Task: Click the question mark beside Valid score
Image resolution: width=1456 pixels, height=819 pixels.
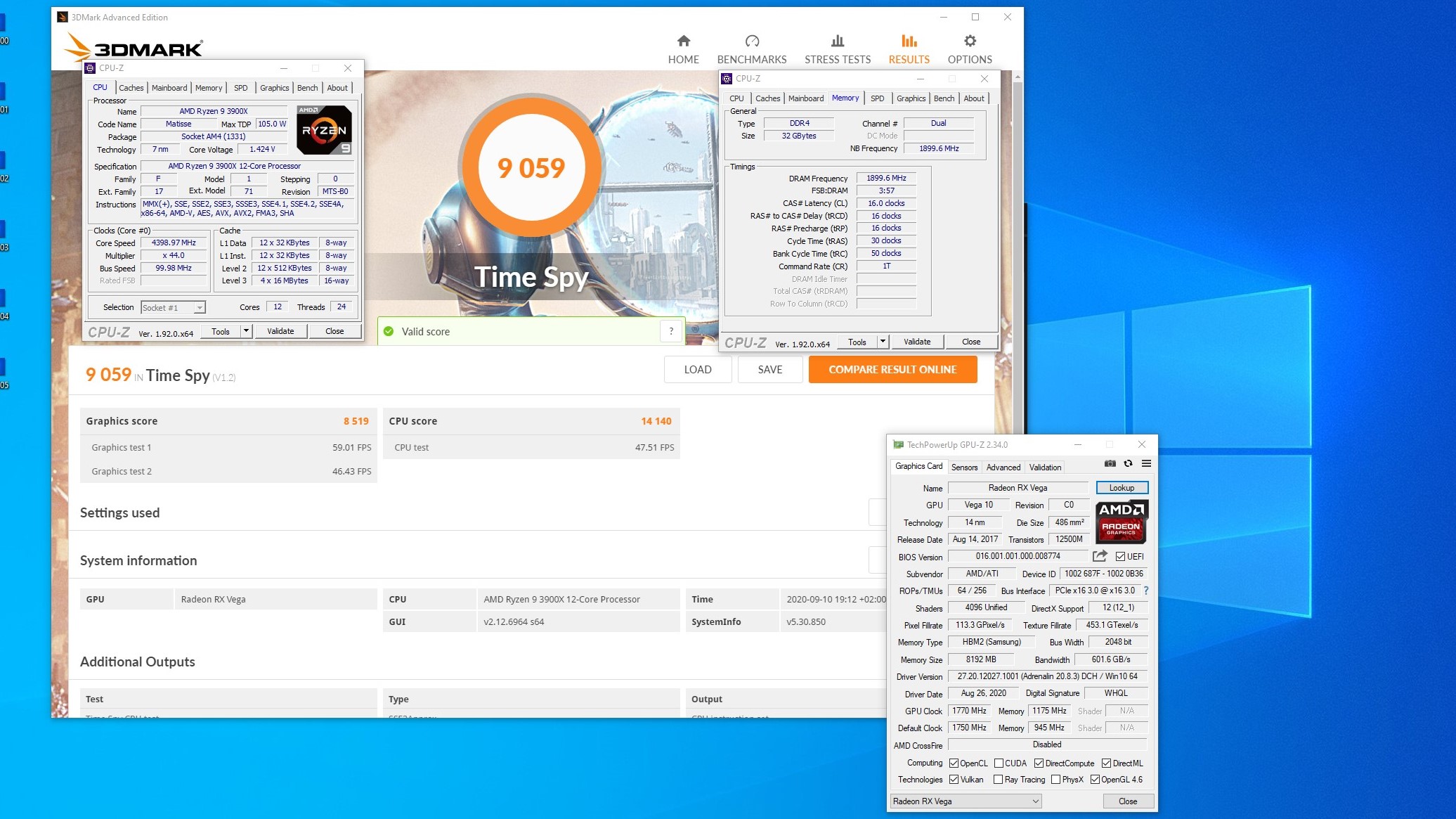Action: point(671,331)
